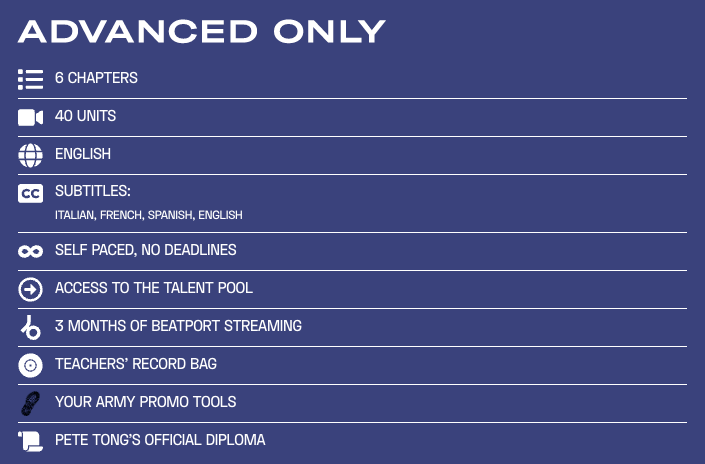Click Teachers' Record Bag text
705x464 pixels.
click(x=136, y=364)
